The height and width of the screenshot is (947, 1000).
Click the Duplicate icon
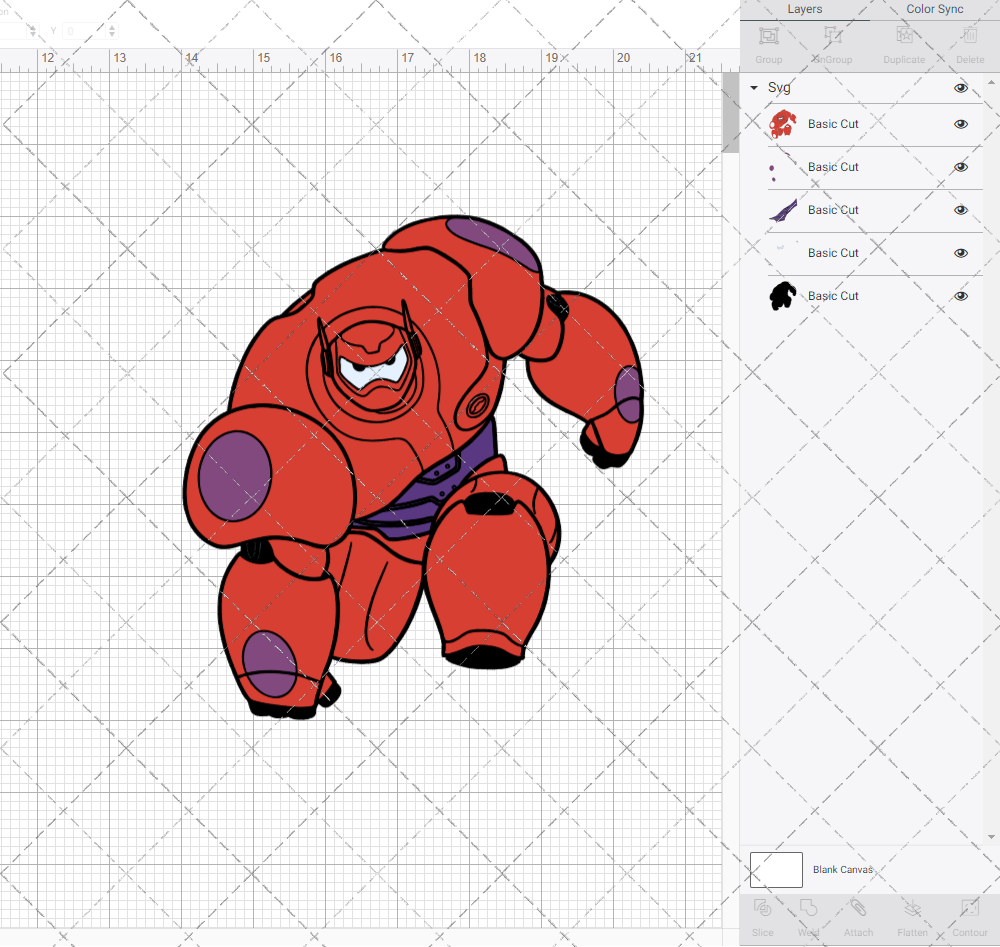904,36
